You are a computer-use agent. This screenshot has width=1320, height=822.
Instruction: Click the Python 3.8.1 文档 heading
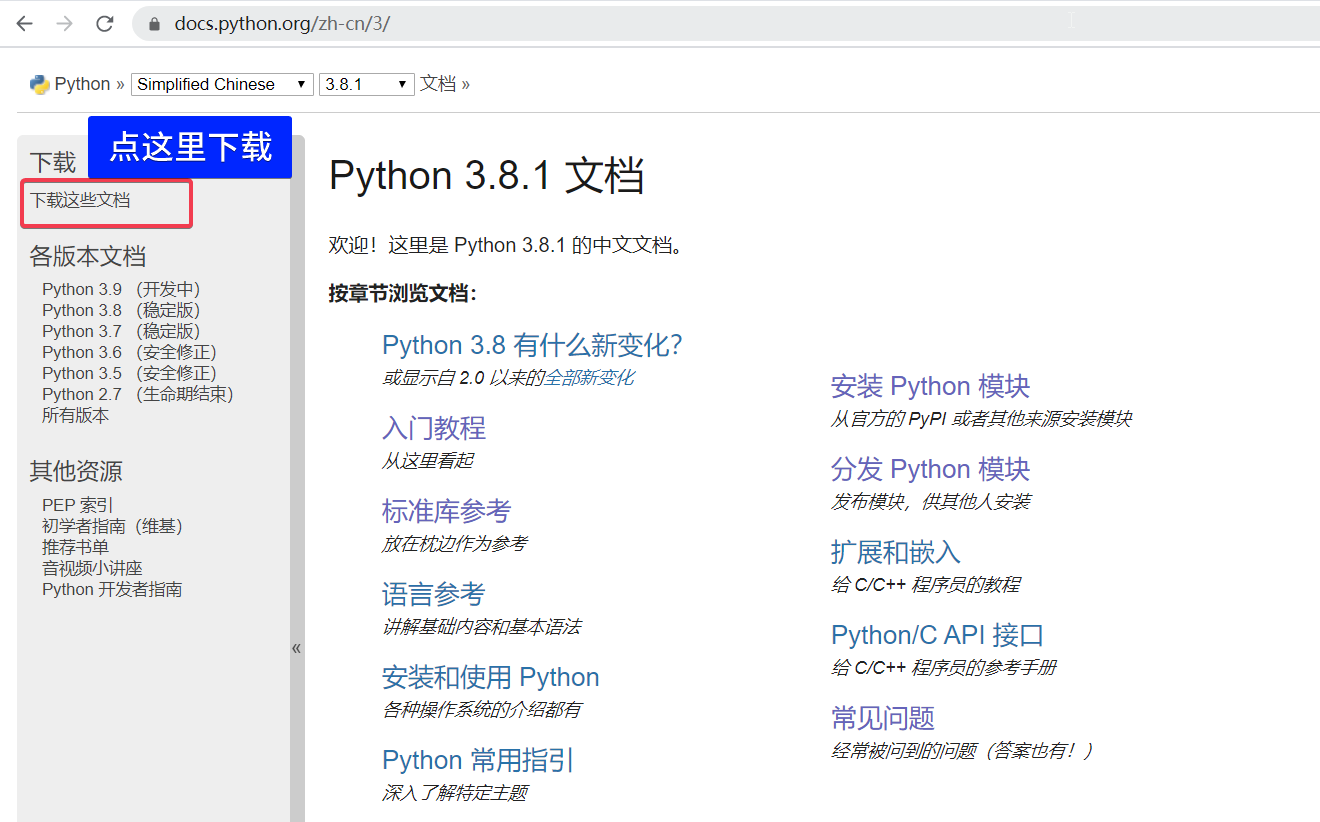pos(486,176)
